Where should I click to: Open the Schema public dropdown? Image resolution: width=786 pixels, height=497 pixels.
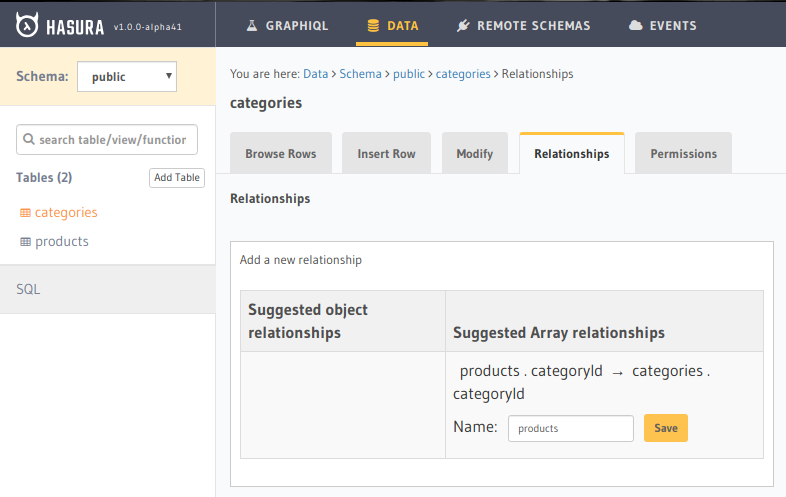pos(127,76)
